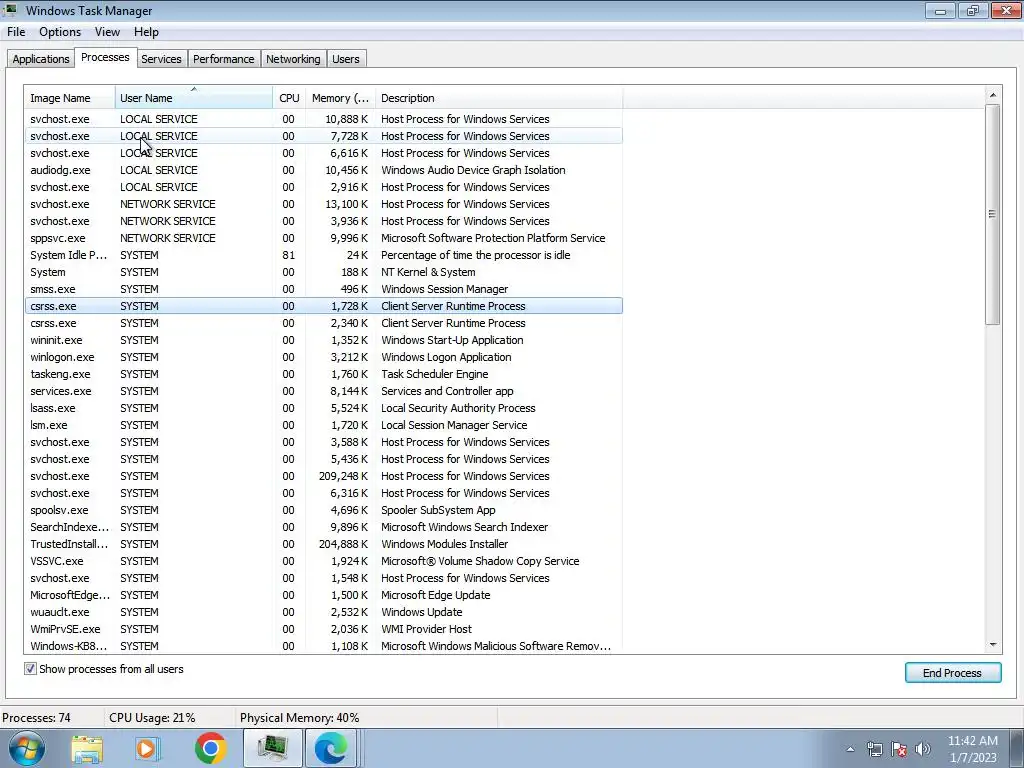The height and width of the screenshot is (768, 1024).
Task: Open the Networking tab
Action: (x=293, y=59)
